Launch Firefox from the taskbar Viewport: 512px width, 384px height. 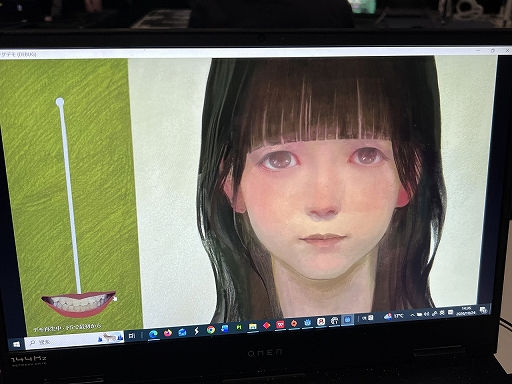click(x=168, y=333)
